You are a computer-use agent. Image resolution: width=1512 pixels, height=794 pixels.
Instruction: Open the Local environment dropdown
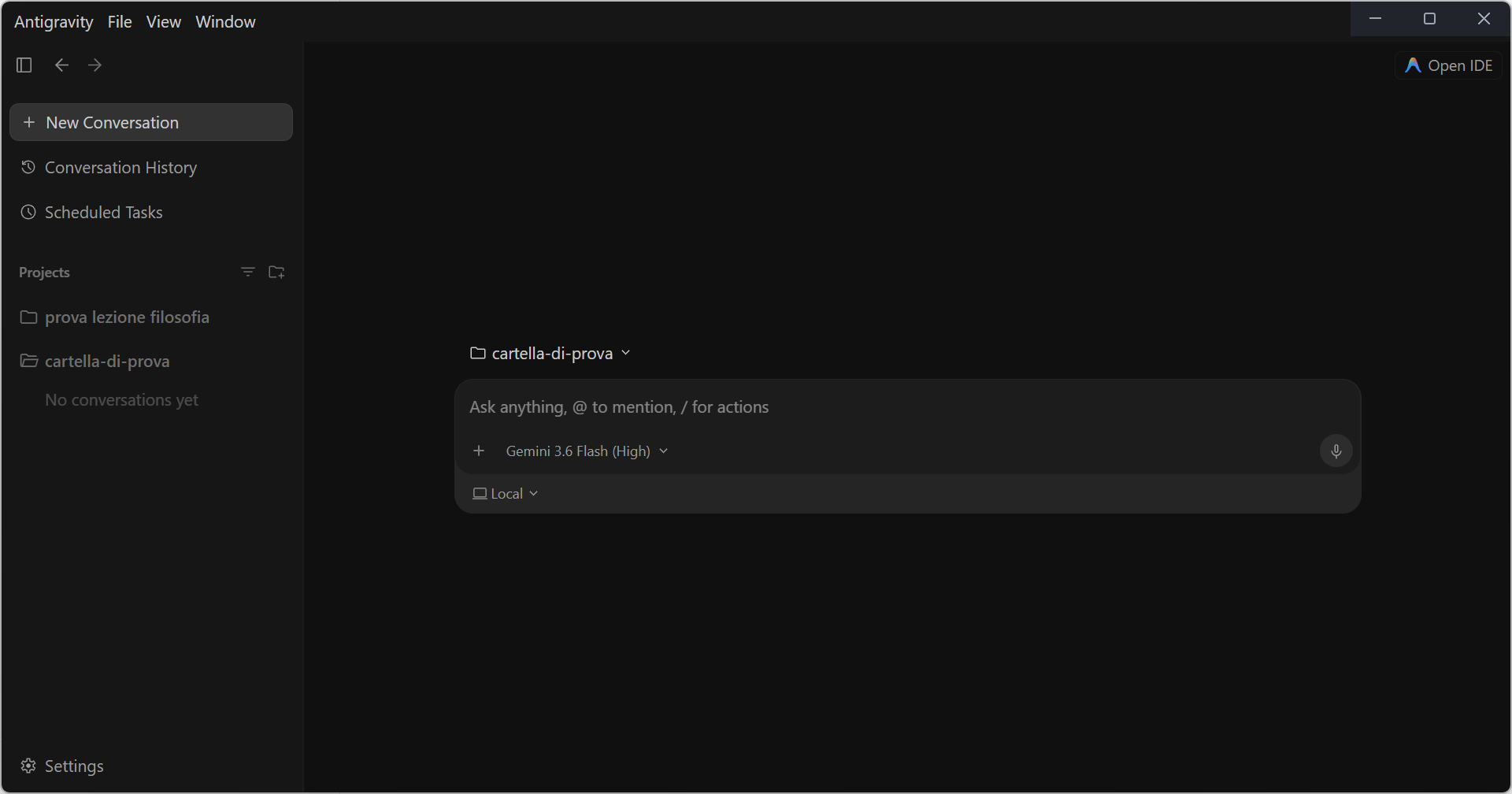[x=506, y=494]
